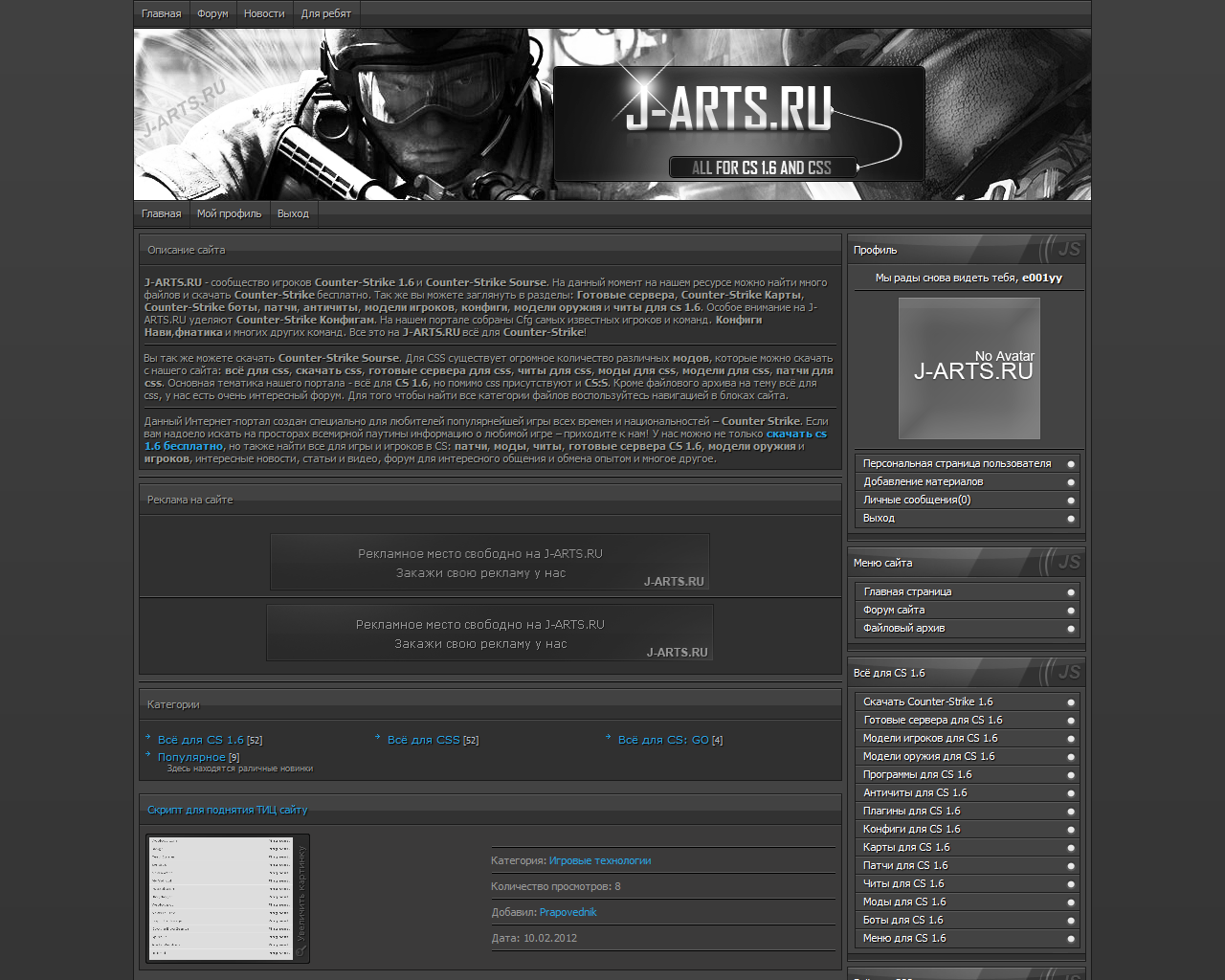Click bullet icon beside Файловый архив
The width and height of the screenshot is (1225, 980).
[1071, 629]
